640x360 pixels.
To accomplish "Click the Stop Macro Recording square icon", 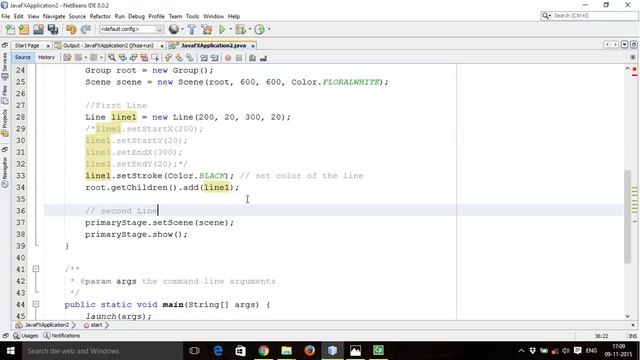I will pyautogui.click(x=239, y=58).
